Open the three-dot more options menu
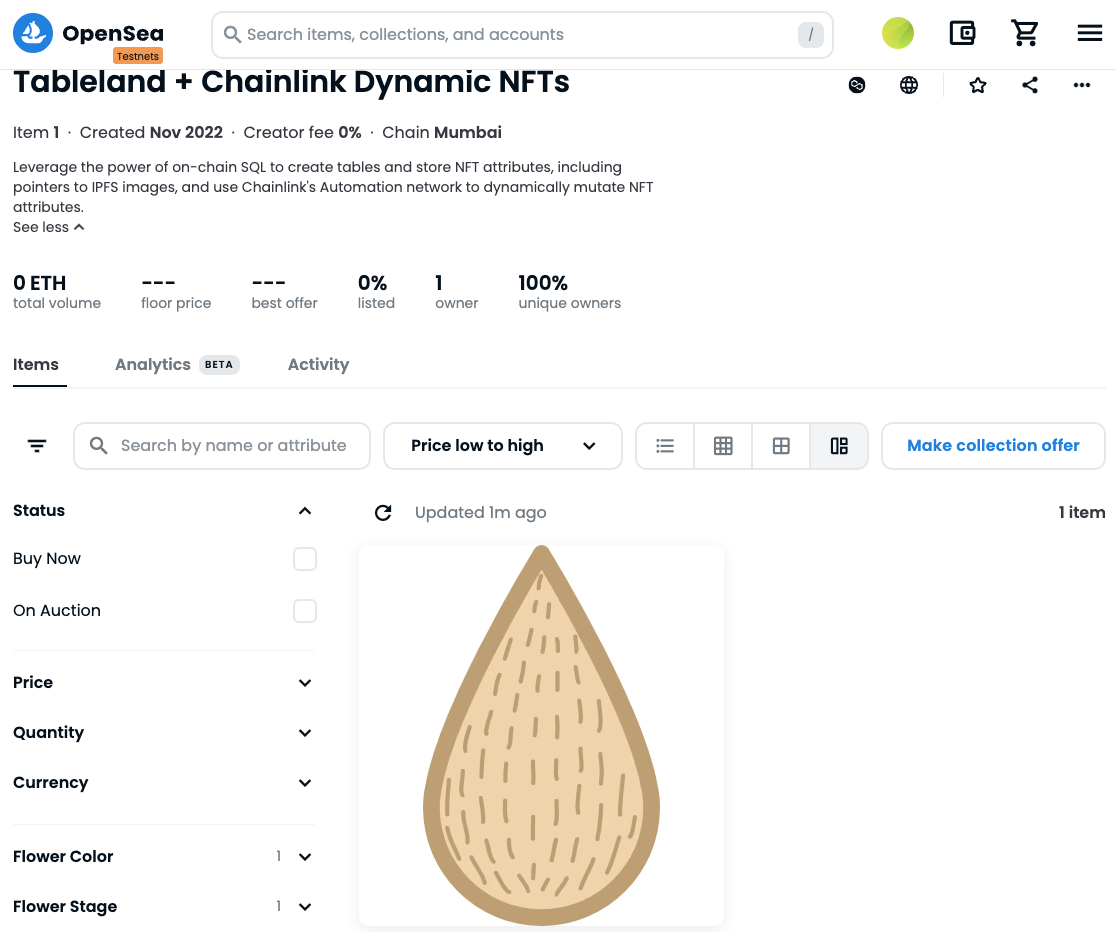 point(1081,86)
